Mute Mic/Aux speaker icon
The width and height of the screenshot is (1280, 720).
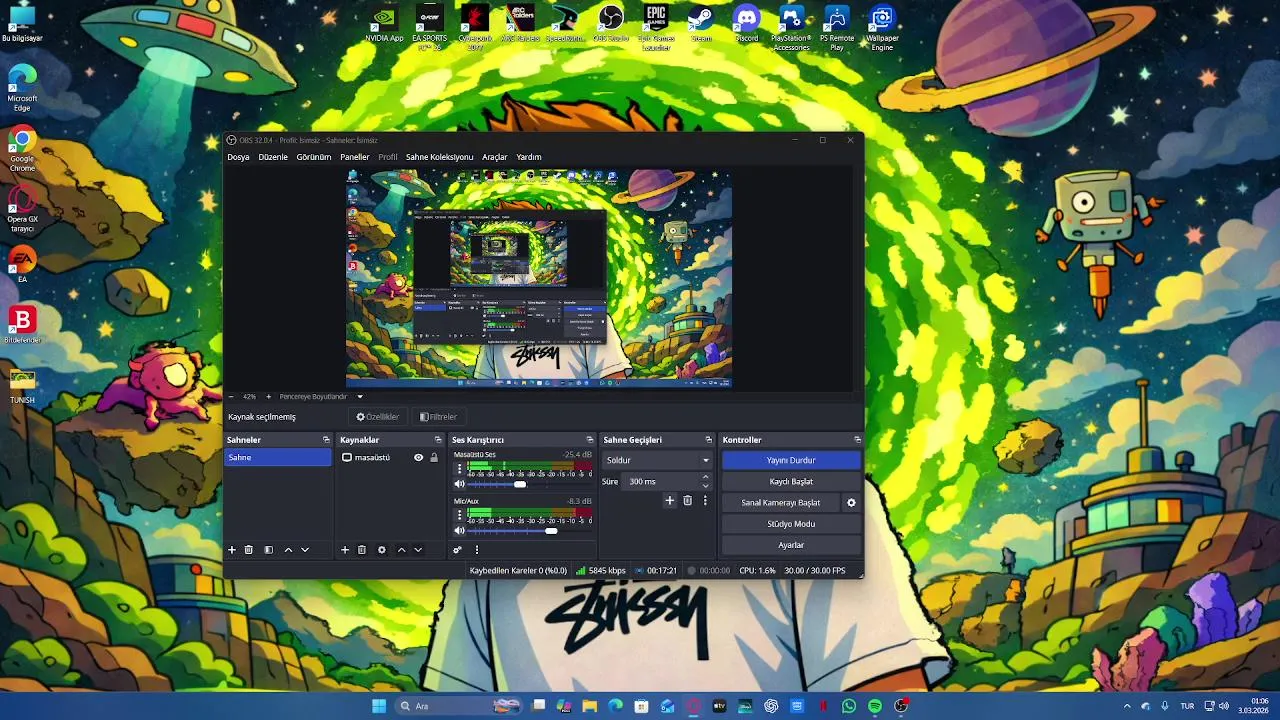point(460,531)
